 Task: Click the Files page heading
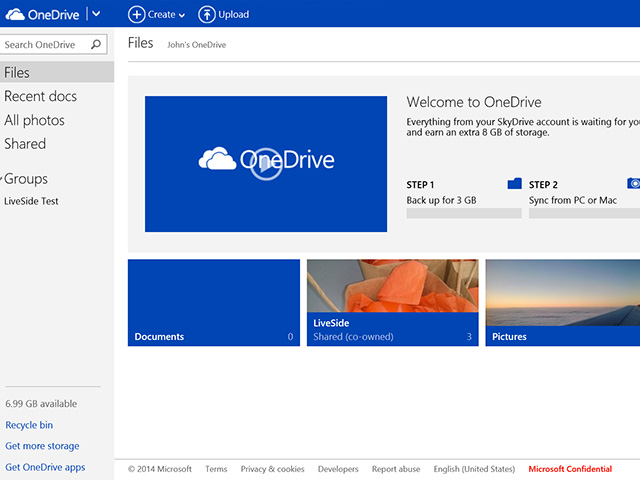(x=140, y=43)
